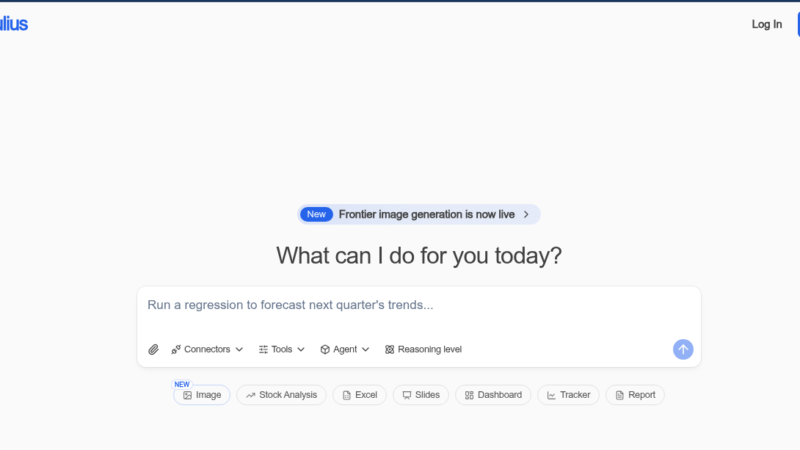
Task: Click the chart icon on Tracker chip
Action: 551,395
